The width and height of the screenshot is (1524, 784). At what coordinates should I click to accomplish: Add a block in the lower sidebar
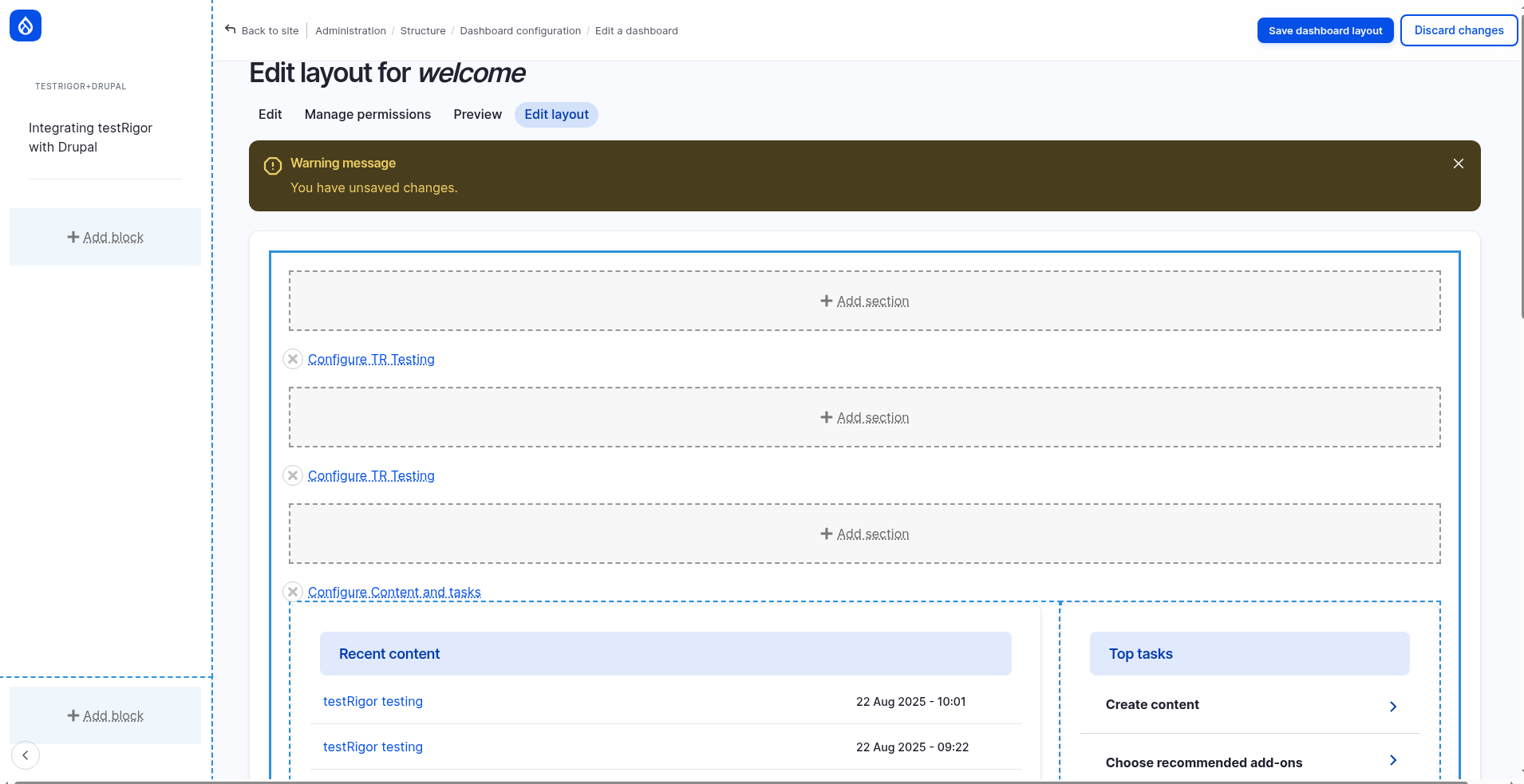[105, 716]
